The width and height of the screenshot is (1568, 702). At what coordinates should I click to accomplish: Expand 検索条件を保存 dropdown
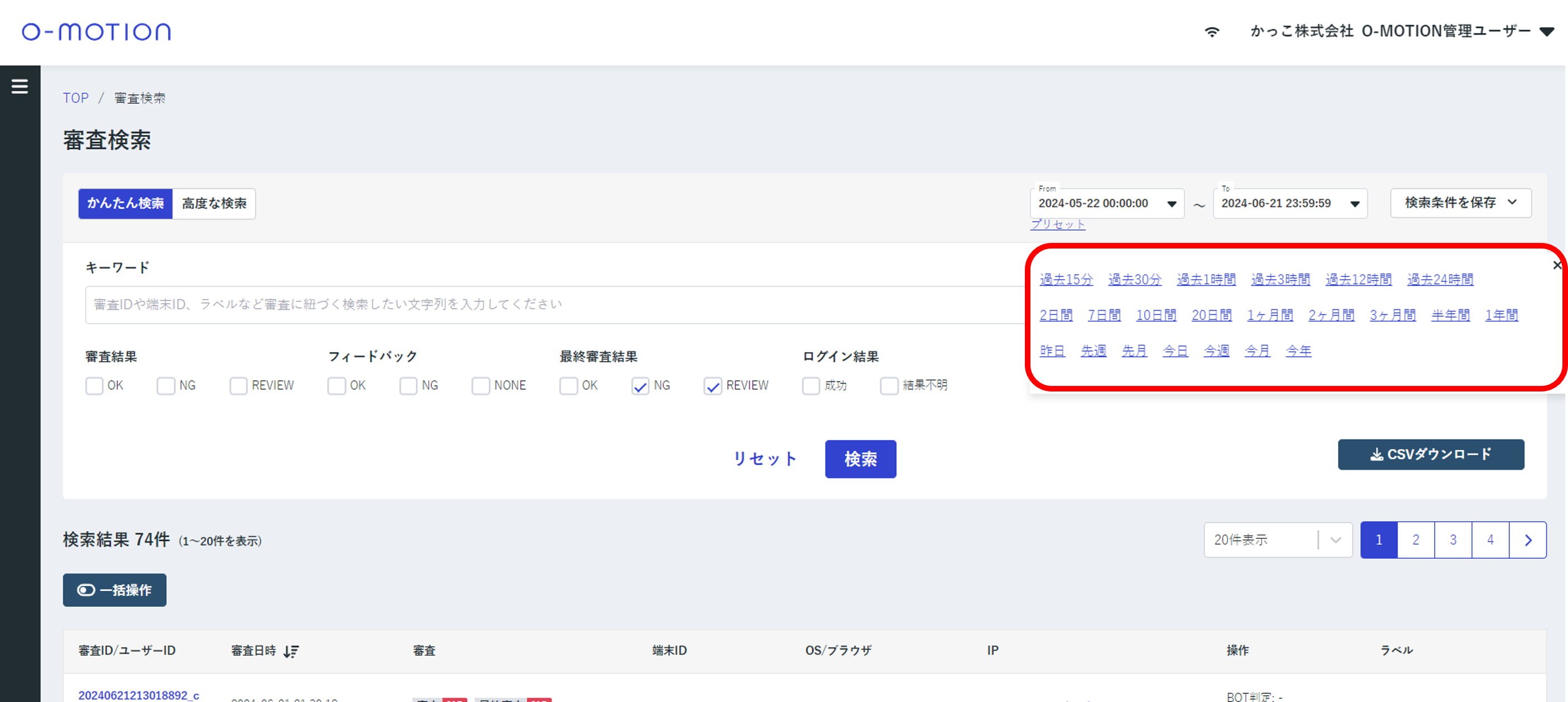point(1460,203)
